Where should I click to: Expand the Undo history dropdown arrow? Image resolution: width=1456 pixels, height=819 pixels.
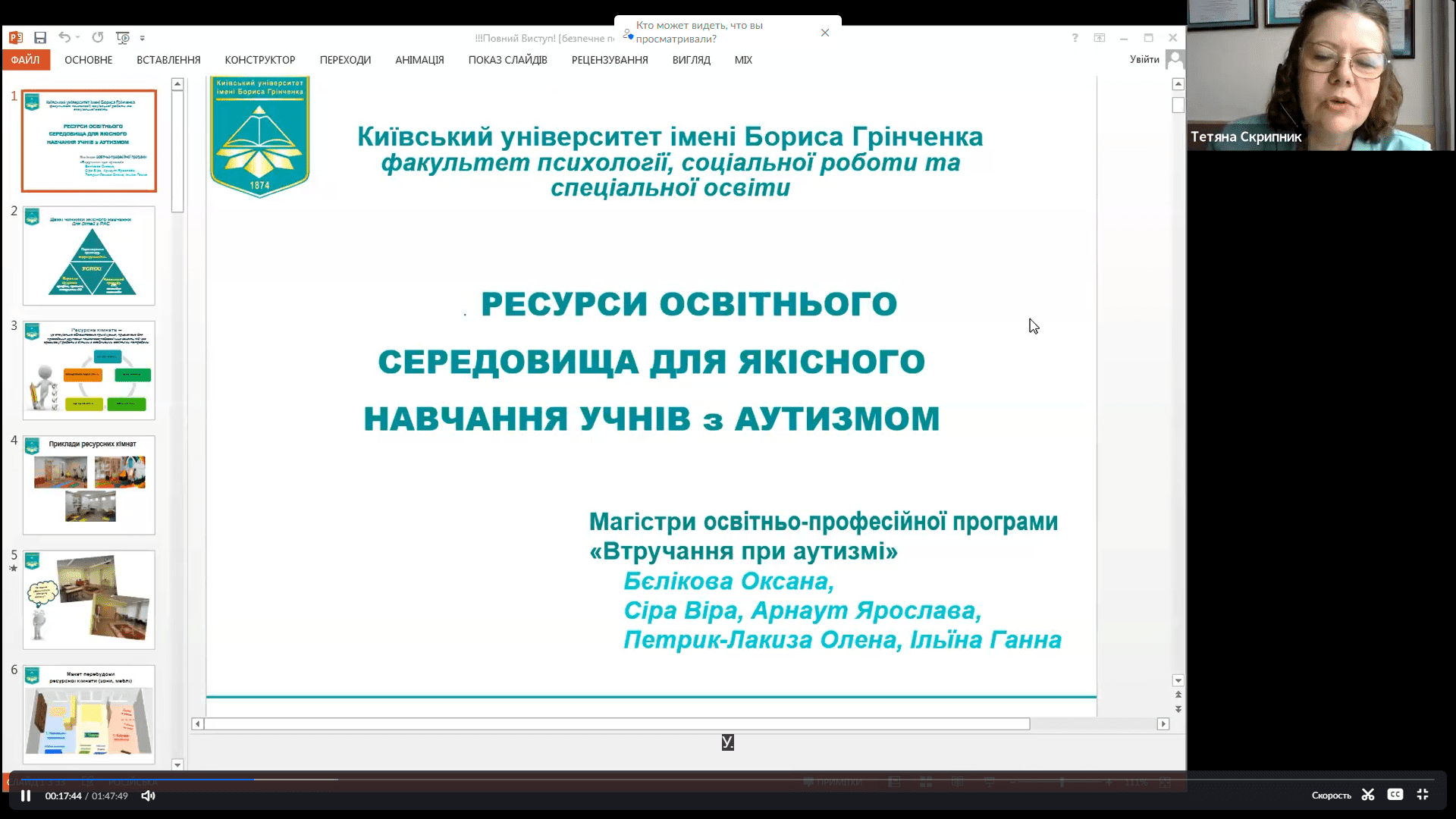tap(78, 37)
